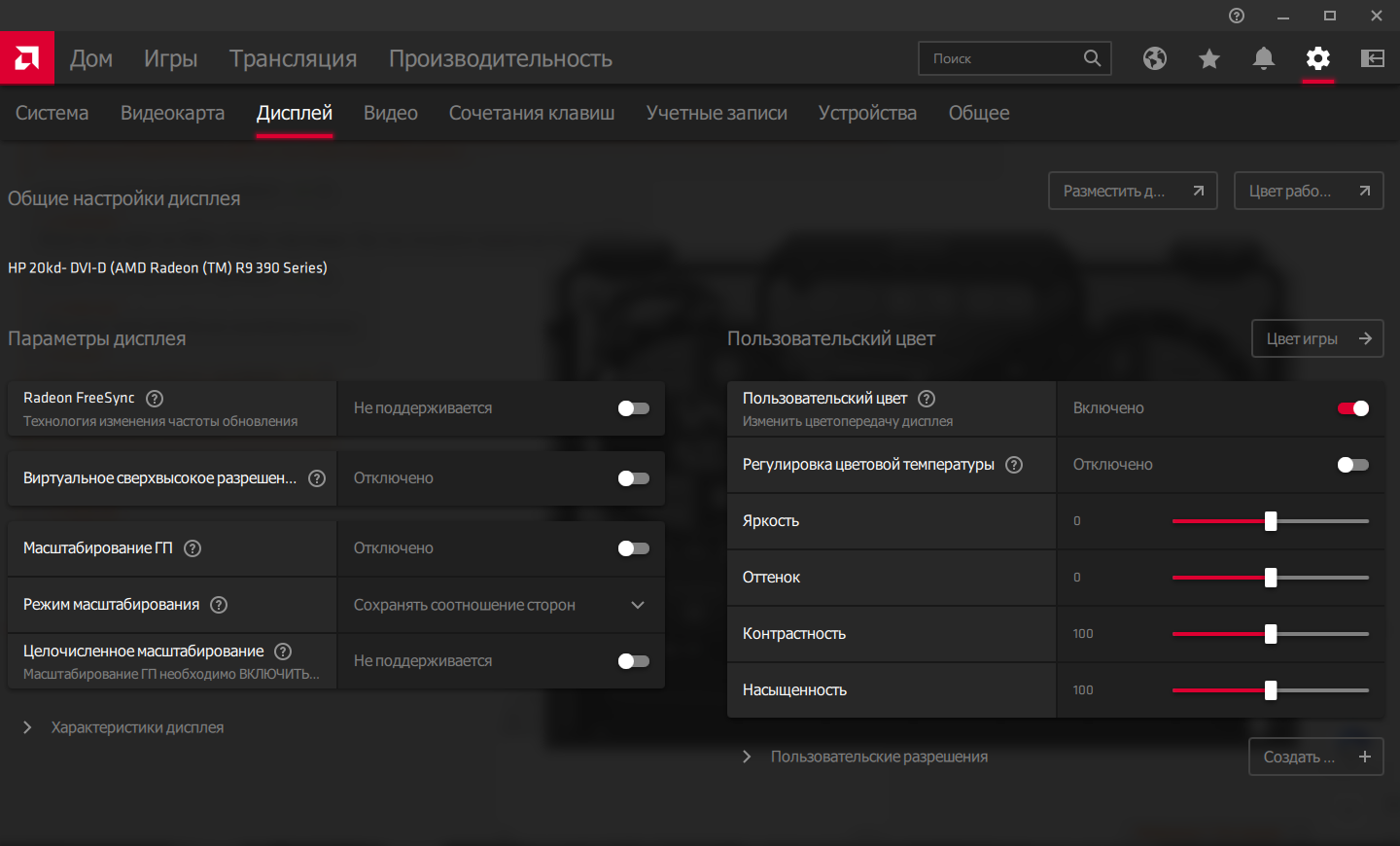Click the Оттенок slider handle

click(x=1271, y=578)
